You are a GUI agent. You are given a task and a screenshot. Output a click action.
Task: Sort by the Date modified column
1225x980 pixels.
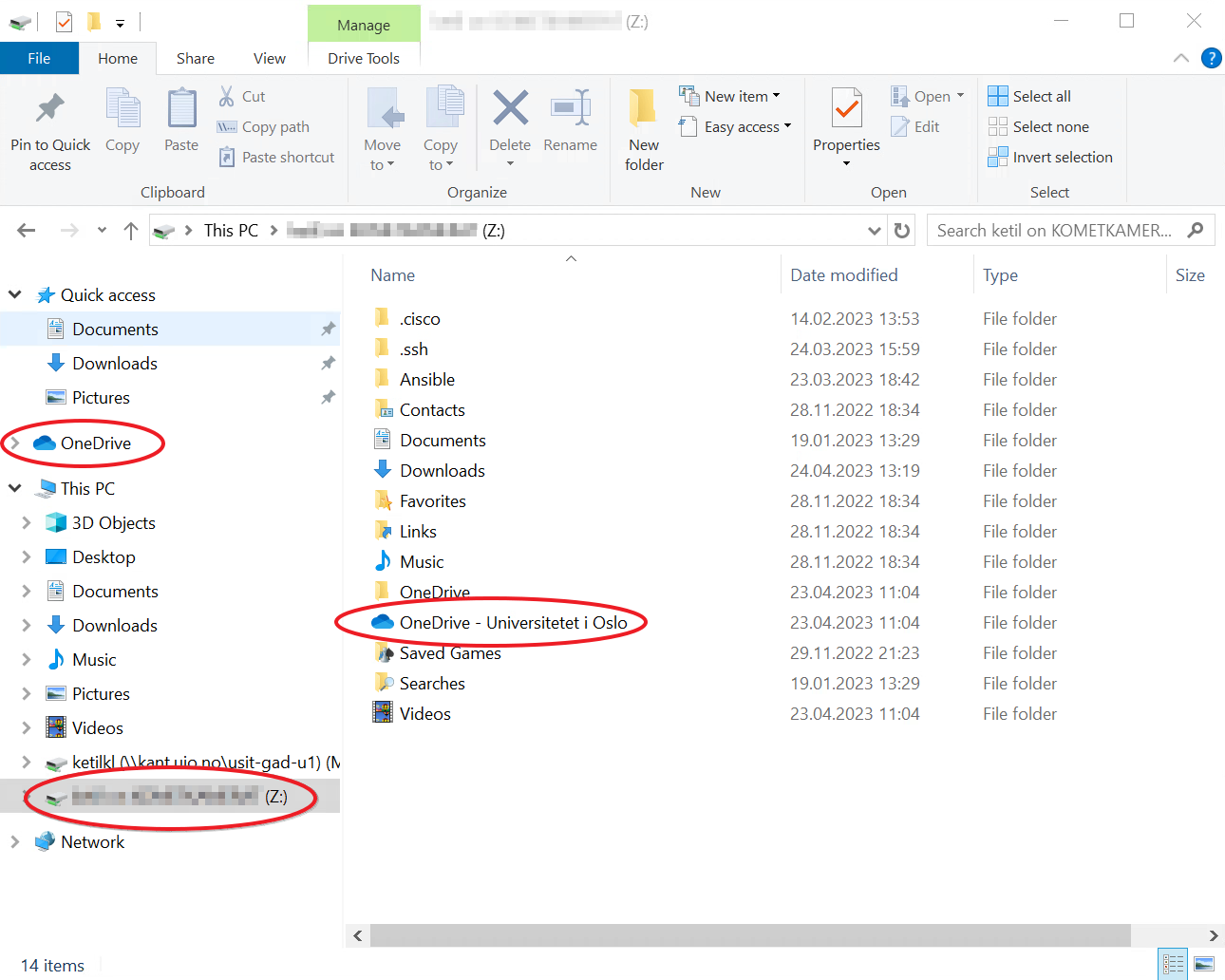[x=844, y=274]
